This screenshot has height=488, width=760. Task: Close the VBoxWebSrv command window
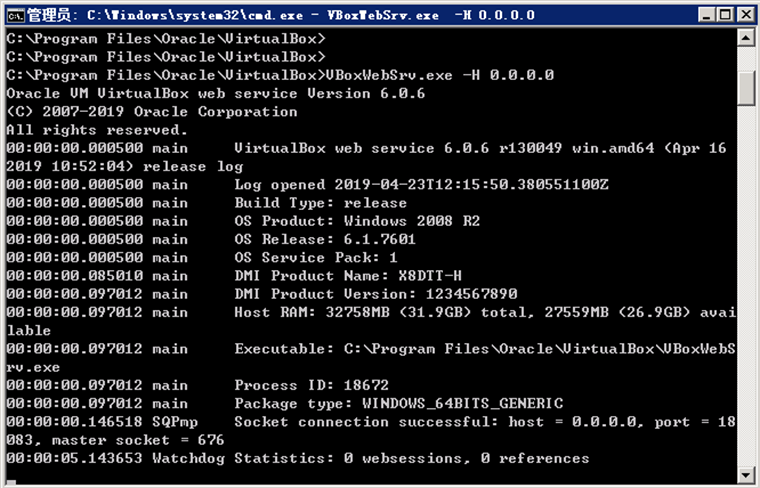coord(746,15)
